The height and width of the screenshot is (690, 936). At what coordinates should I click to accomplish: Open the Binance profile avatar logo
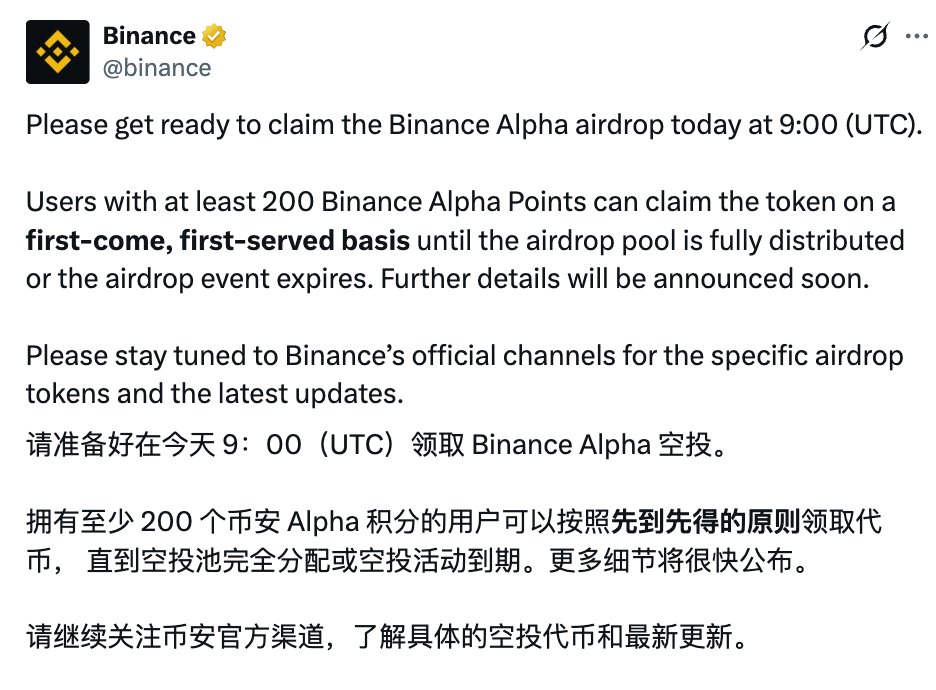(x=58, y=52)
